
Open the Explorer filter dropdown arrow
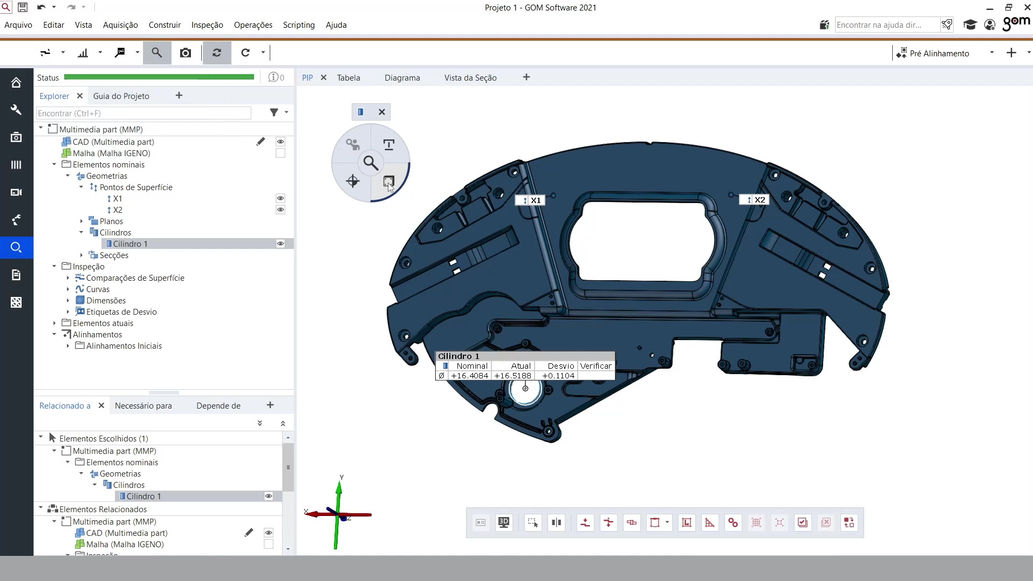(286, 113)
